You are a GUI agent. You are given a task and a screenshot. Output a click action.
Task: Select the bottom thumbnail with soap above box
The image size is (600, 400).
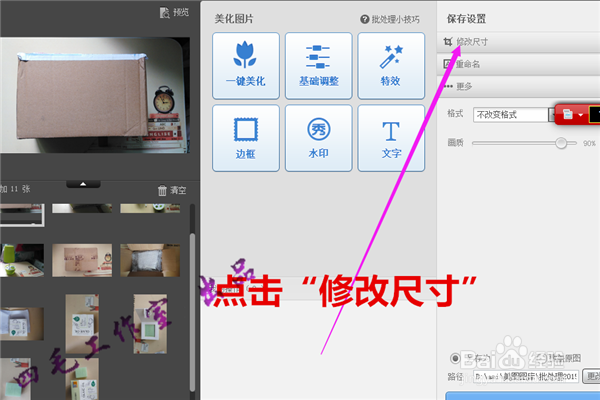(x=82, y=379)
